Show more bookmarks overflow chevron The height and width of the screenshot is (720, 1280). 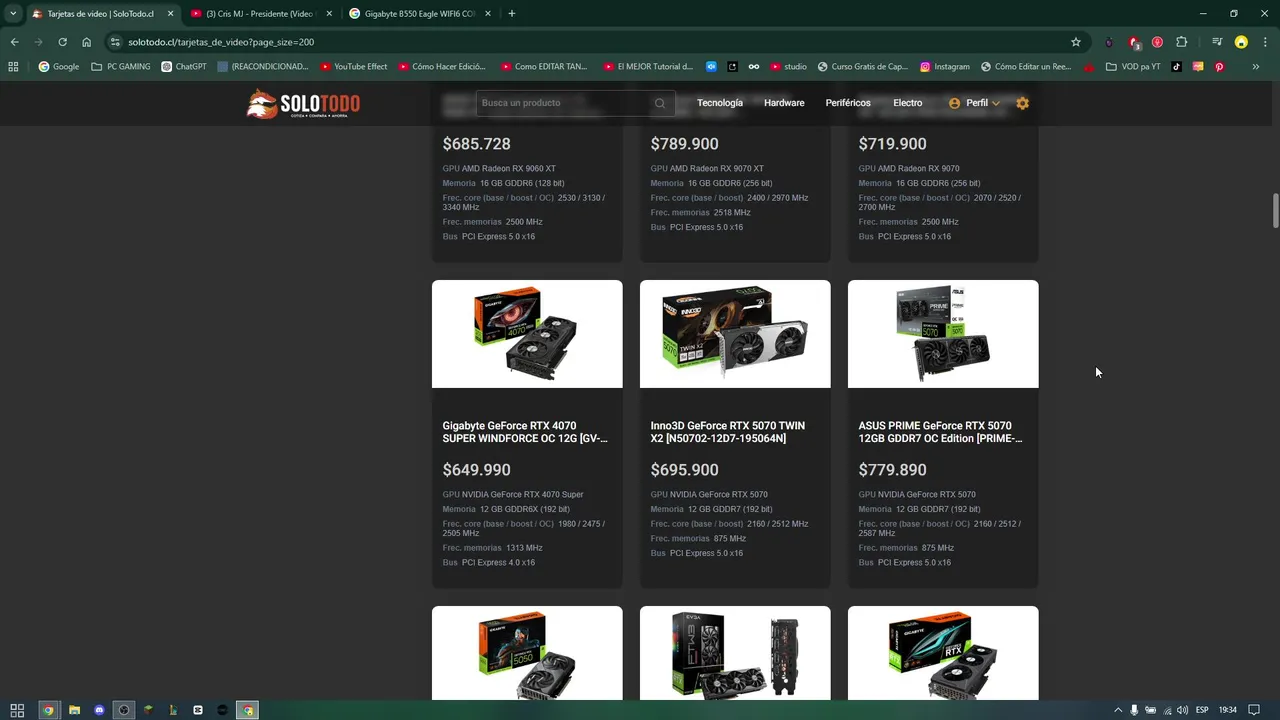1256,67
